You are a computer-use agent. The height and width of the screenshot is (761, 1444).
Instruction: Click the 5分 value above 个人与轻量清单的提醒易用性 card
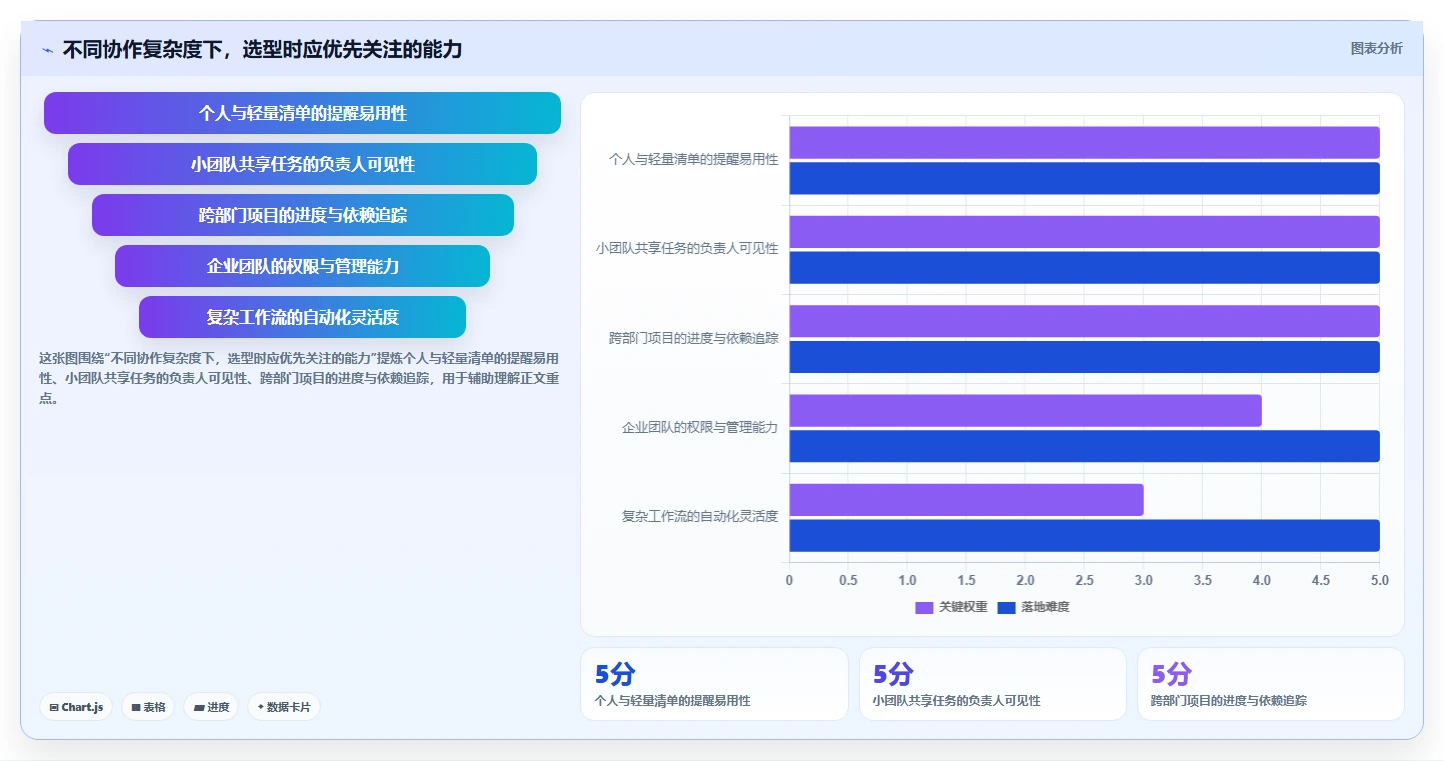click(x=615, y=674)
